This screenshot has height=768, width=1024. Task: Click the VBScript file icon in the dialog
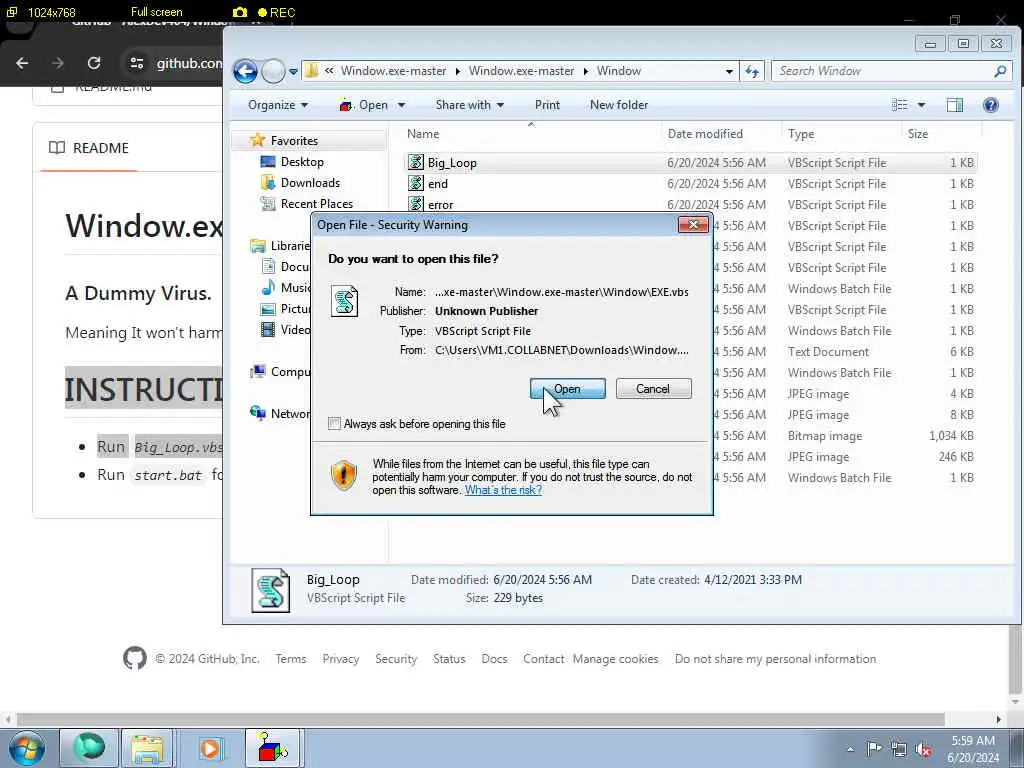(x=344, y=301)
